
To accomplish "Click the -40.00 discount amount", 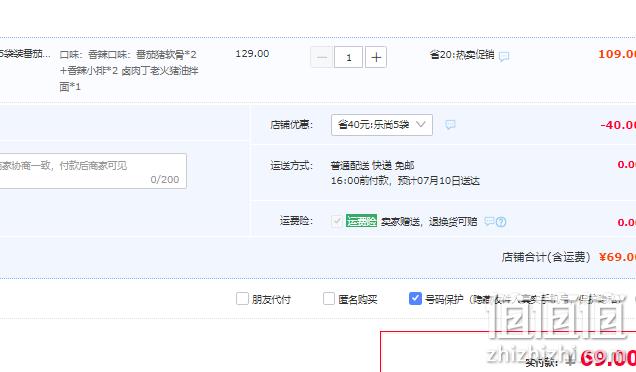I will [x=618, y=125].
